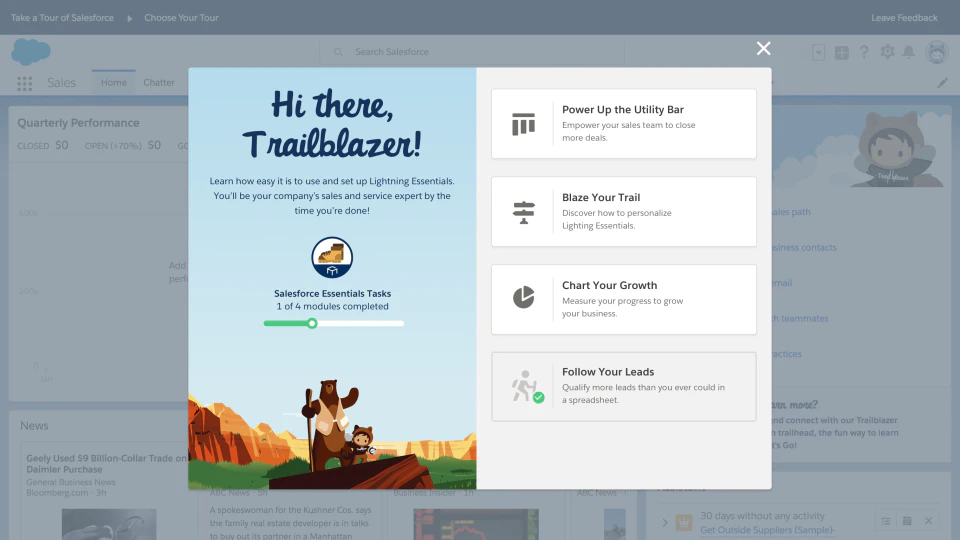Image resolution: width=960 pixels, height=540 pixels.
Task: Open the notifications bell icon
Action: coord(909,52)
